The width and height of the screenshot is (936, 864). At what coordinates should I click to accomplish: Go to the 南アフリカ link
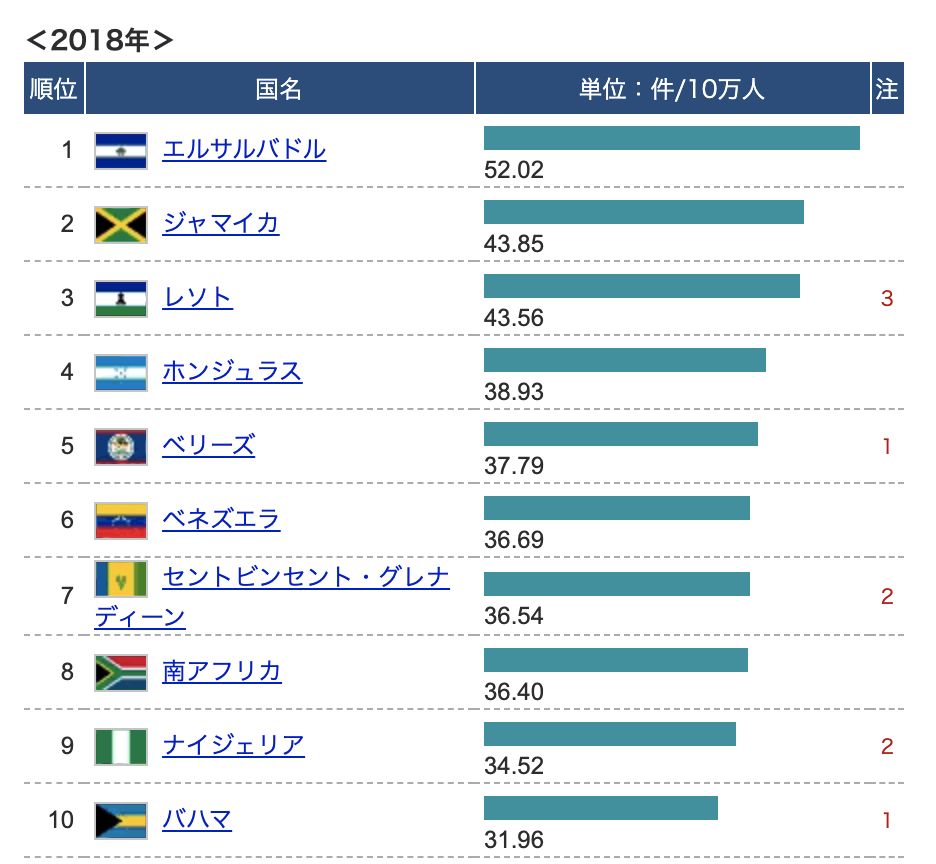coord(222,671)
